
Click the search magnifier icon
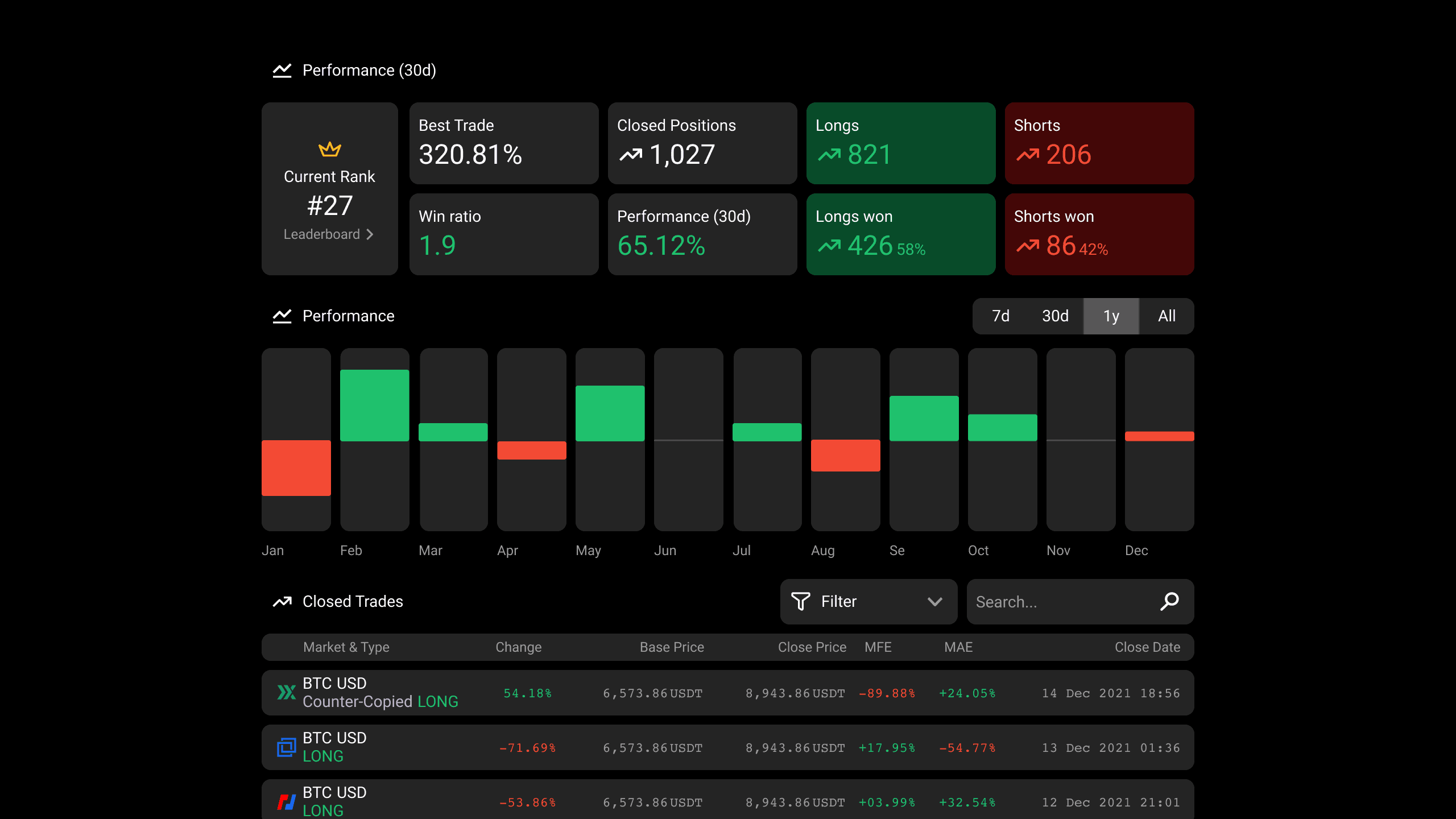coord(1169,601)
